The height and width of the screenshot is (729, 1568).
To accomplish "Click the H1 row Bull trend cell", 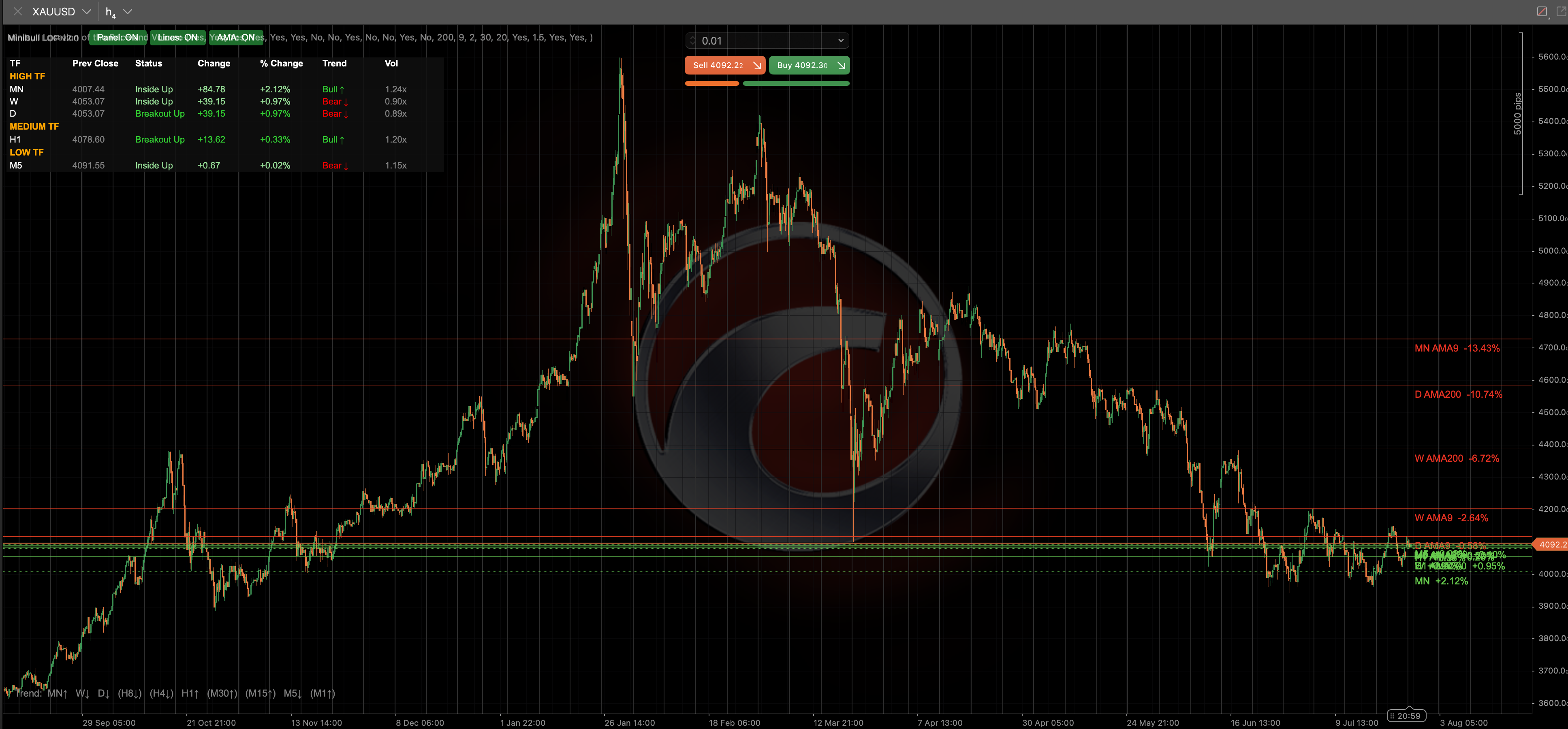I will (333, 139).
